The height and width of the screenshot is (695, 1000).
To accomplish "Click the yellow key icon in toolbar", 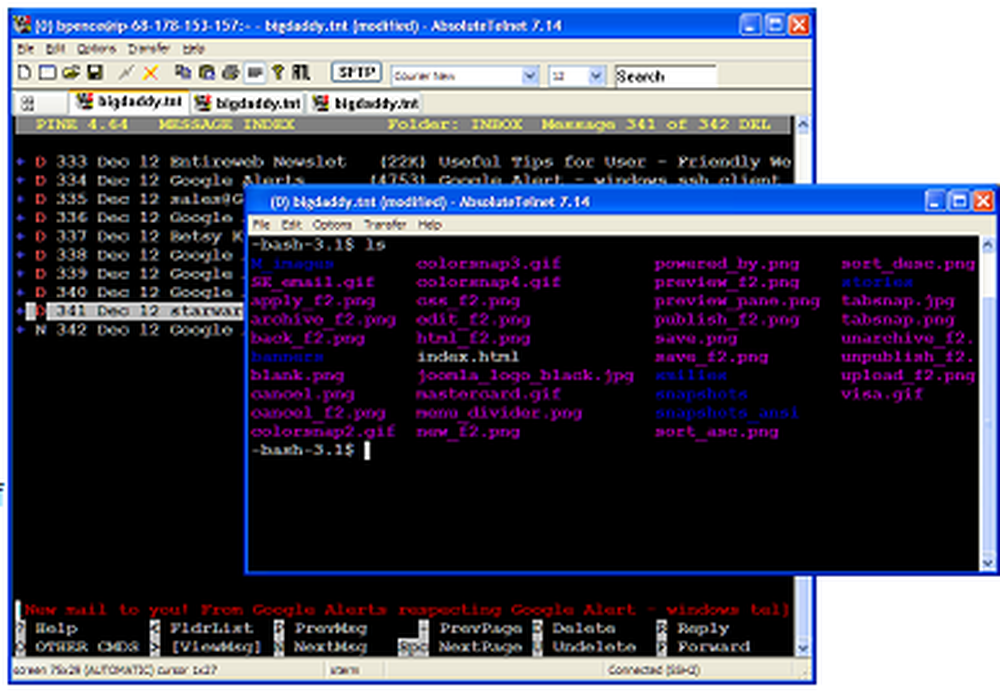I will click(x=277, y=73).
